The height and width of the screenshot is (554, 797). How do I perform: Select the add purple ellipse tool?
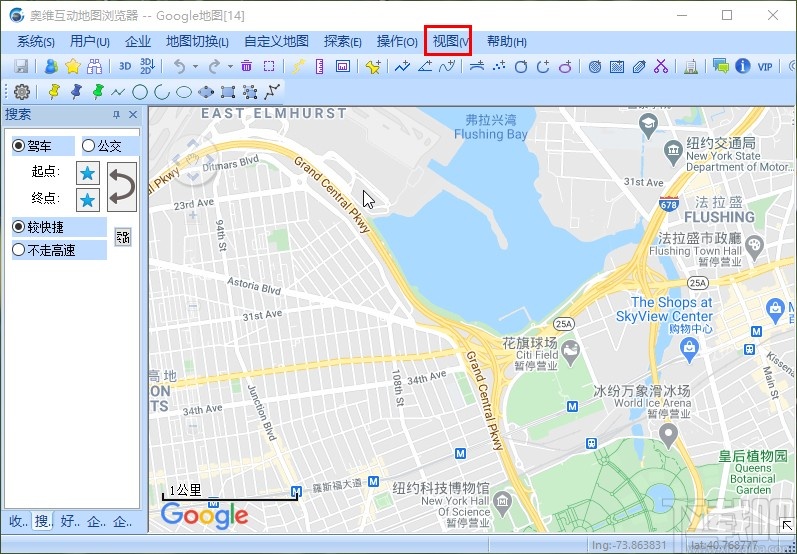click(x=565, y=66)
